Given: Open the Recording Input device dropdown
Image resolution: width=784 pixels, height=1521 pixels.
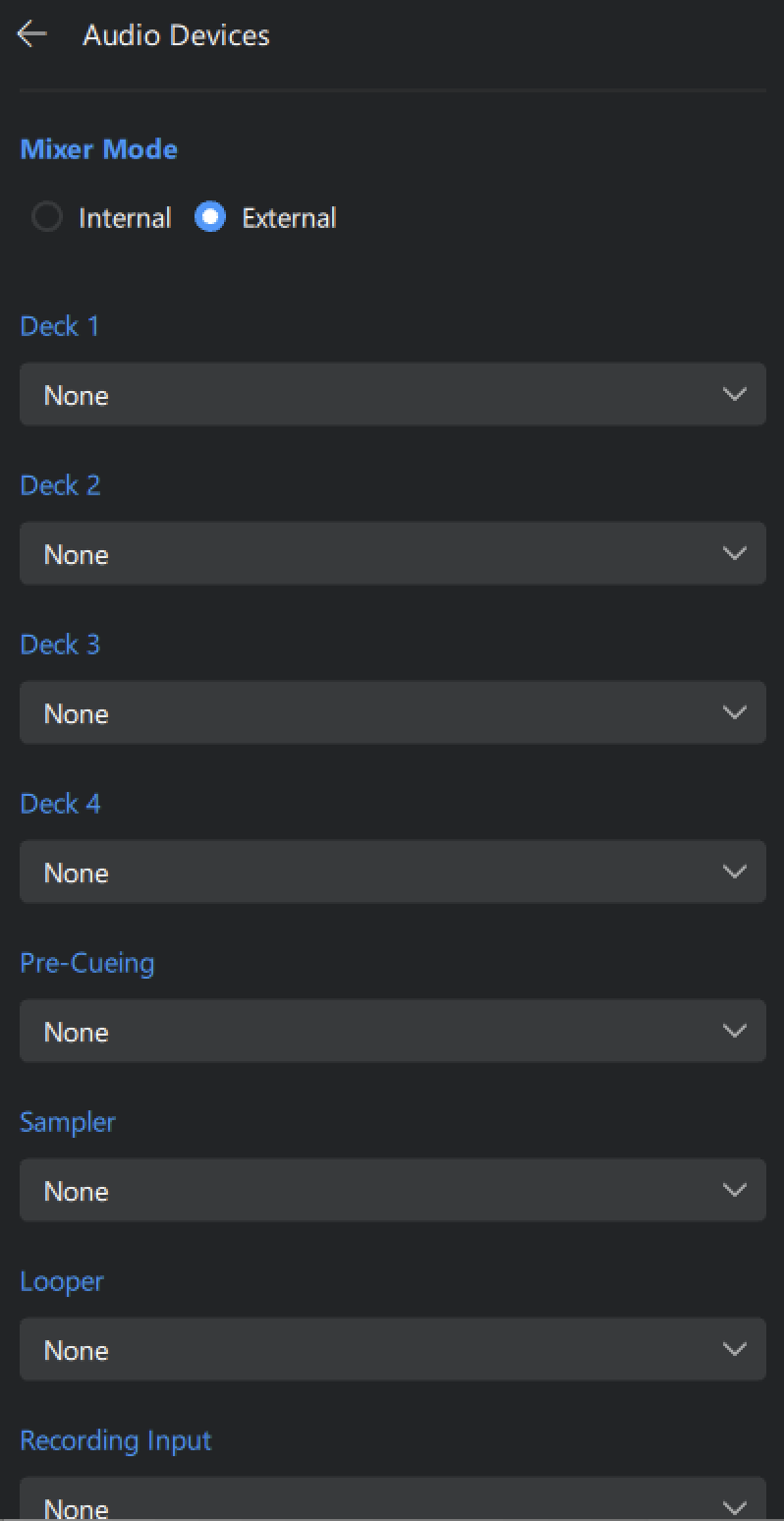Looking at the screenshot, I should click(x=393, y=1498).
